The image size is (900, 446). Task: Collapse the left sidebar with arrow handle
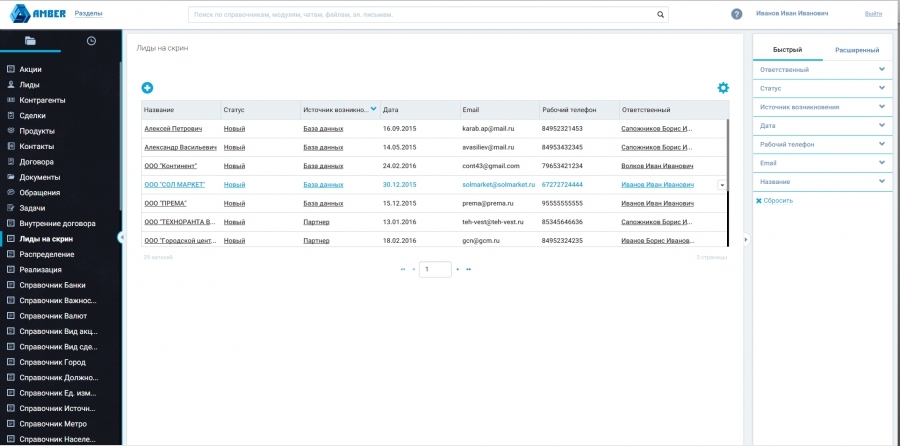point(120,237)
